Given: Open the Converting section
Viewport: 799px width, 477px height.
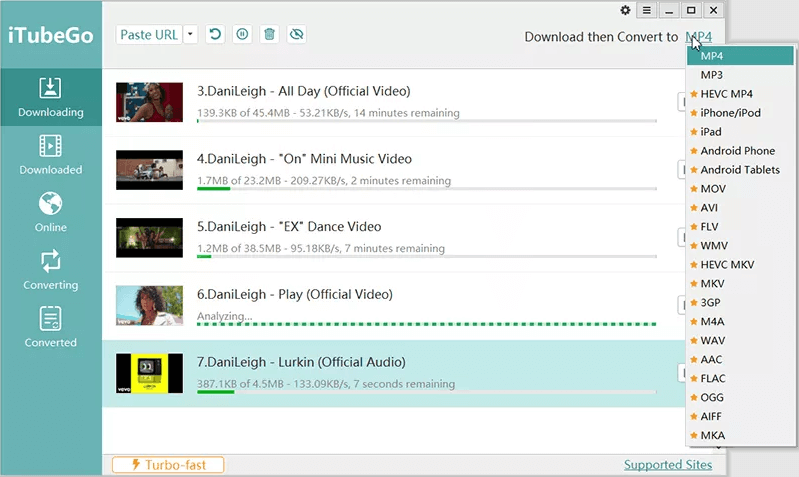Looking at the screenshot, I should click(50, 270).
